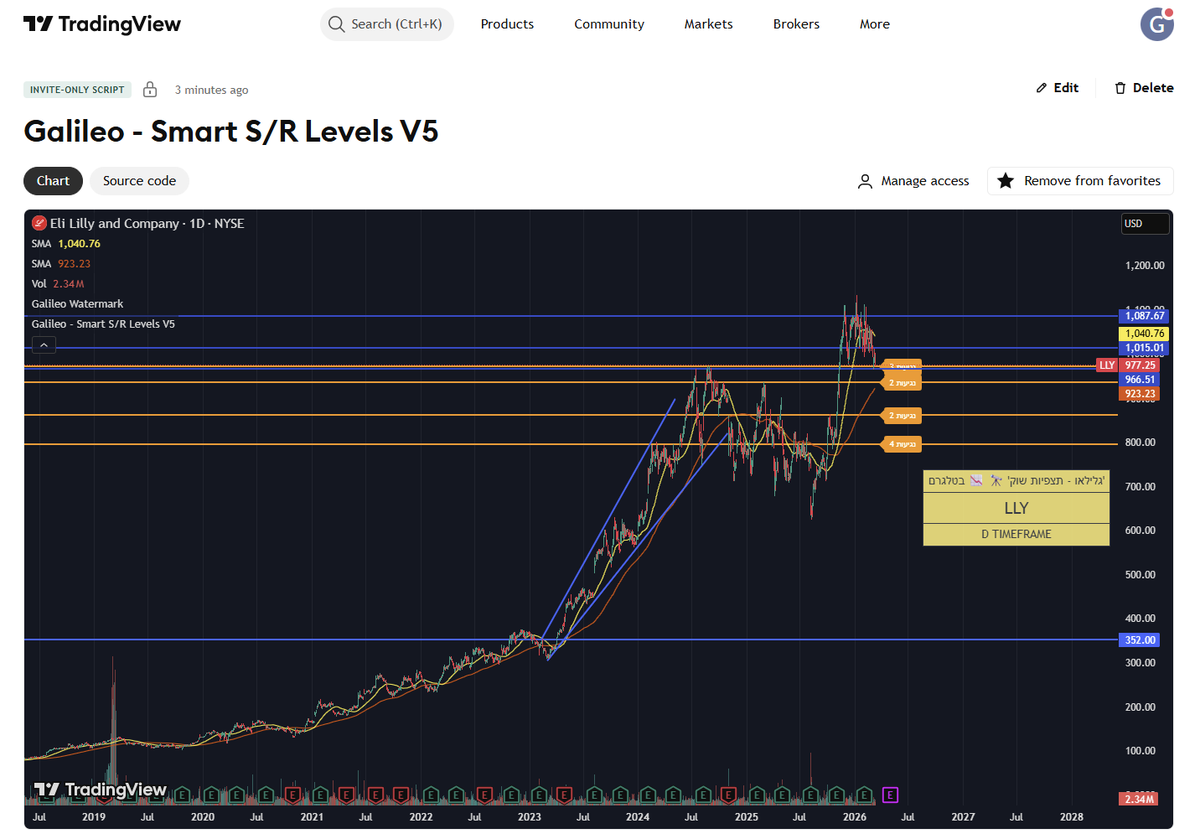This screenshot has height=839, width=1200.
Task: Open the More menu
Action: [874, 24]
